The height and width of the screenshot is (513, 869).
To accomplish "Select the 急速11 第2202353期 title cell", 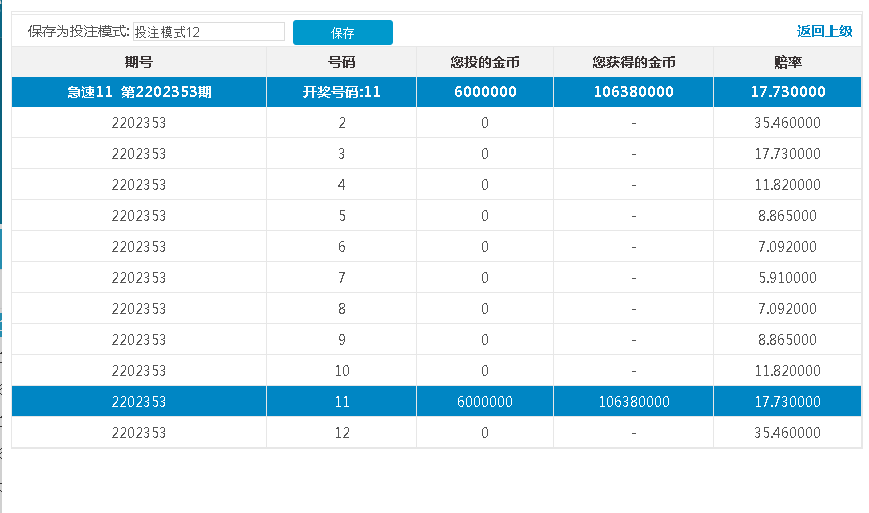I will coord(139,92).
